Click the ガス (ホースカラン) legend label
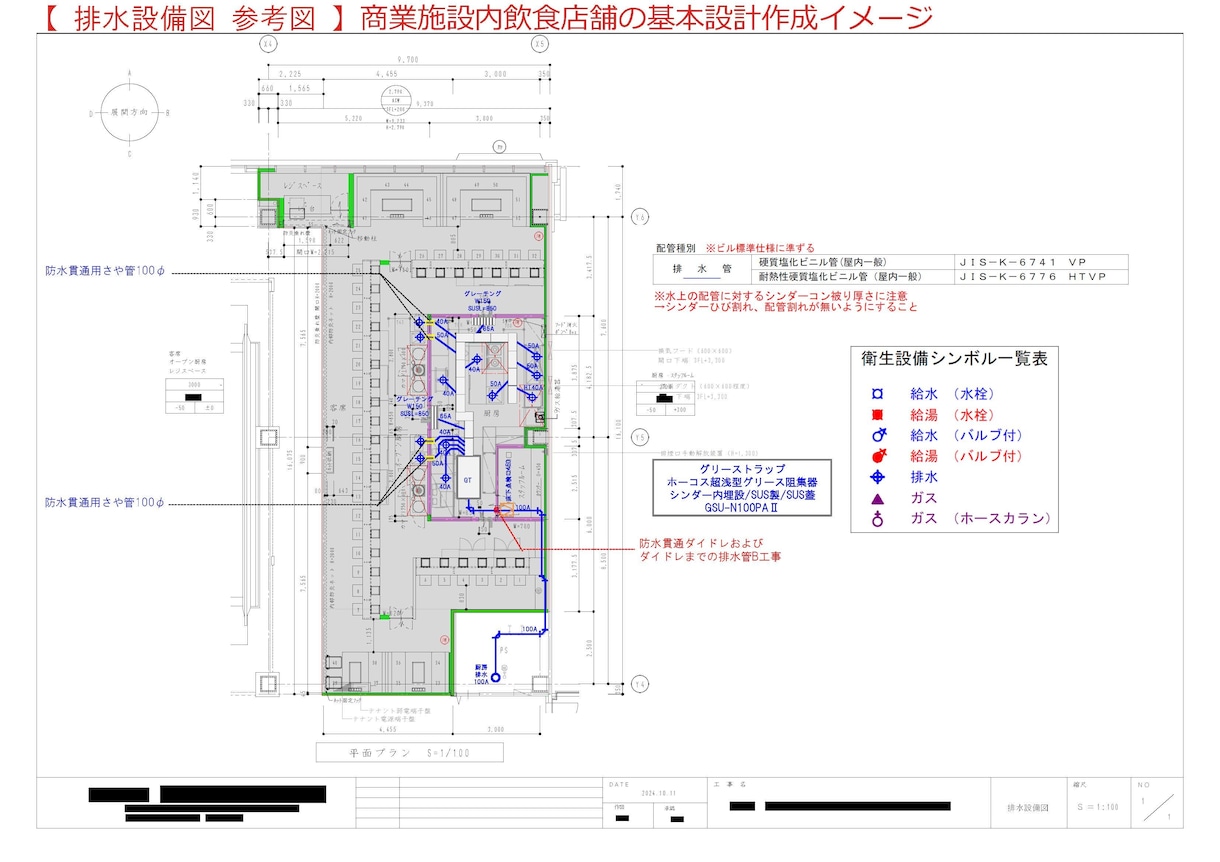 980,519
